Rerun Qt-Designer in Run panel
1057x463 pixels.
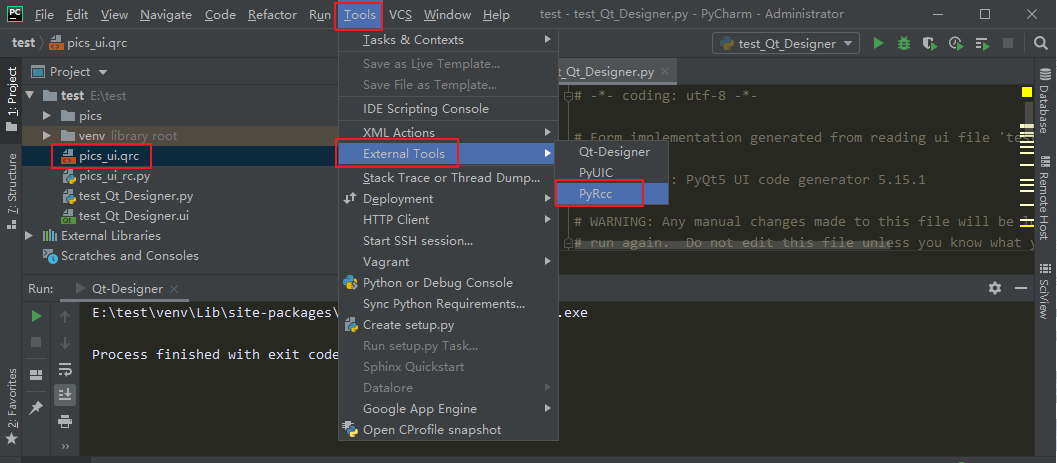click(37, 316)
